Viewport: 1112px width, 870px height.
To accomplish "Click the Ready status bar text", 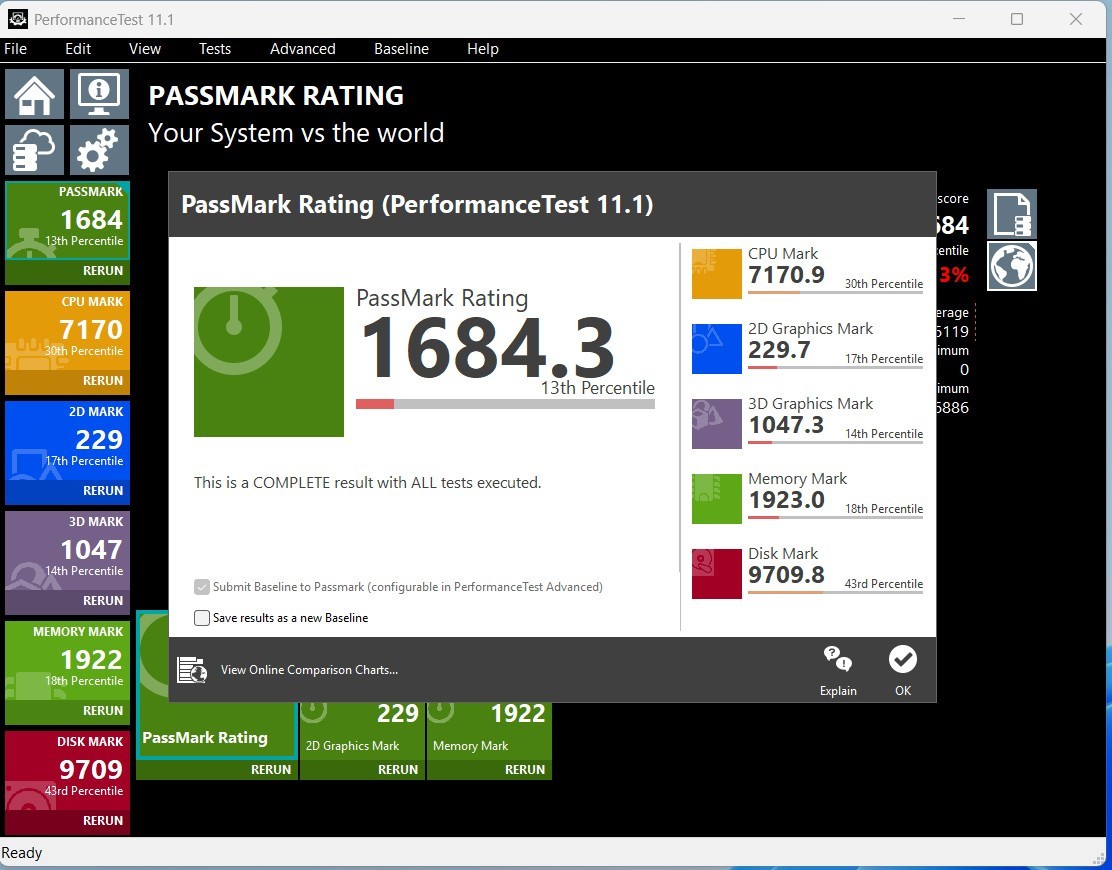I will click(21, 853).
